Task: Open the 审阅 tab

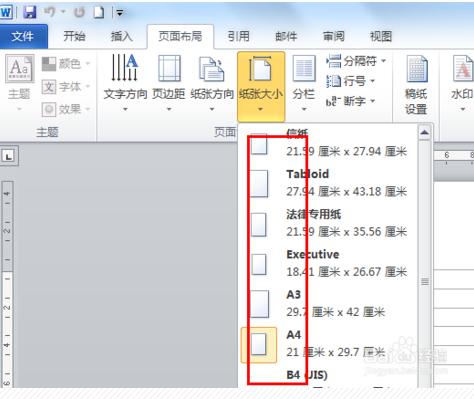Action: point(333,36)
